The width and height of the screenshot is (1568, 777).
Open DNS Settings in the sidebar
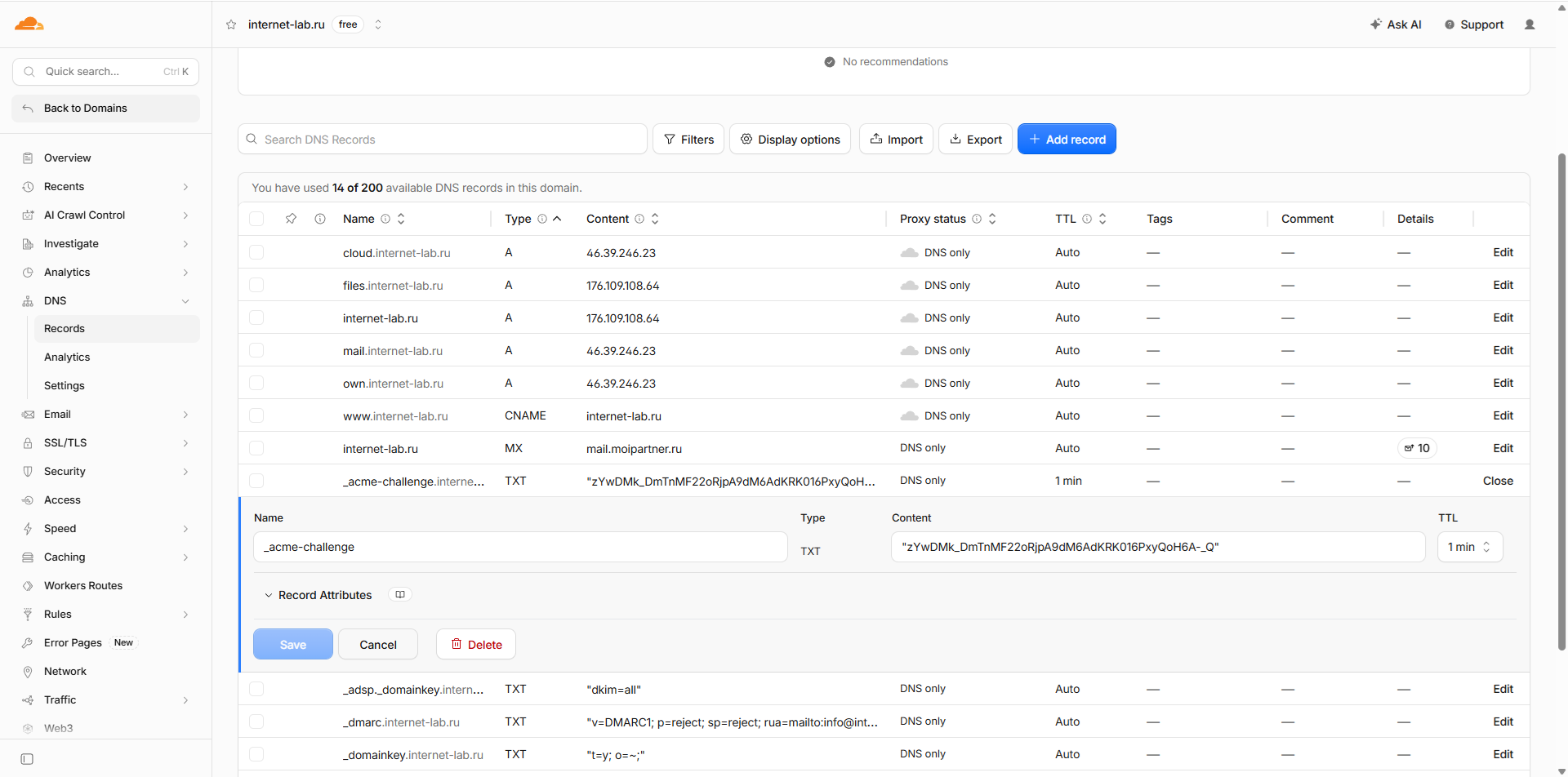tap(65, 385)
